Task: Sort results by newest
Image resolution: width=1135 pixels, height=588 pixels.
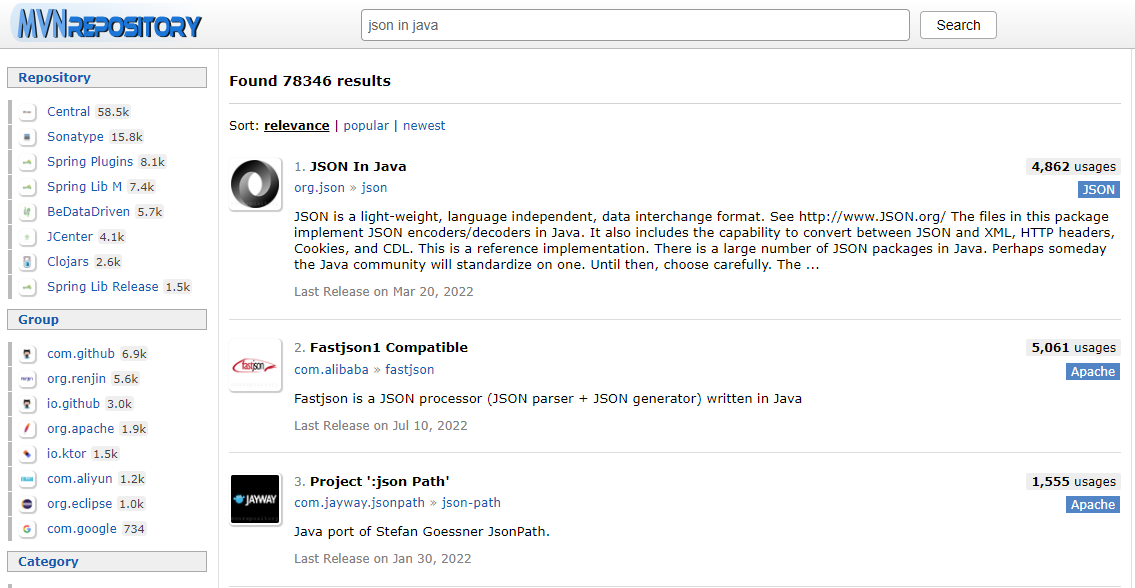Action: [x=424, y=126]
